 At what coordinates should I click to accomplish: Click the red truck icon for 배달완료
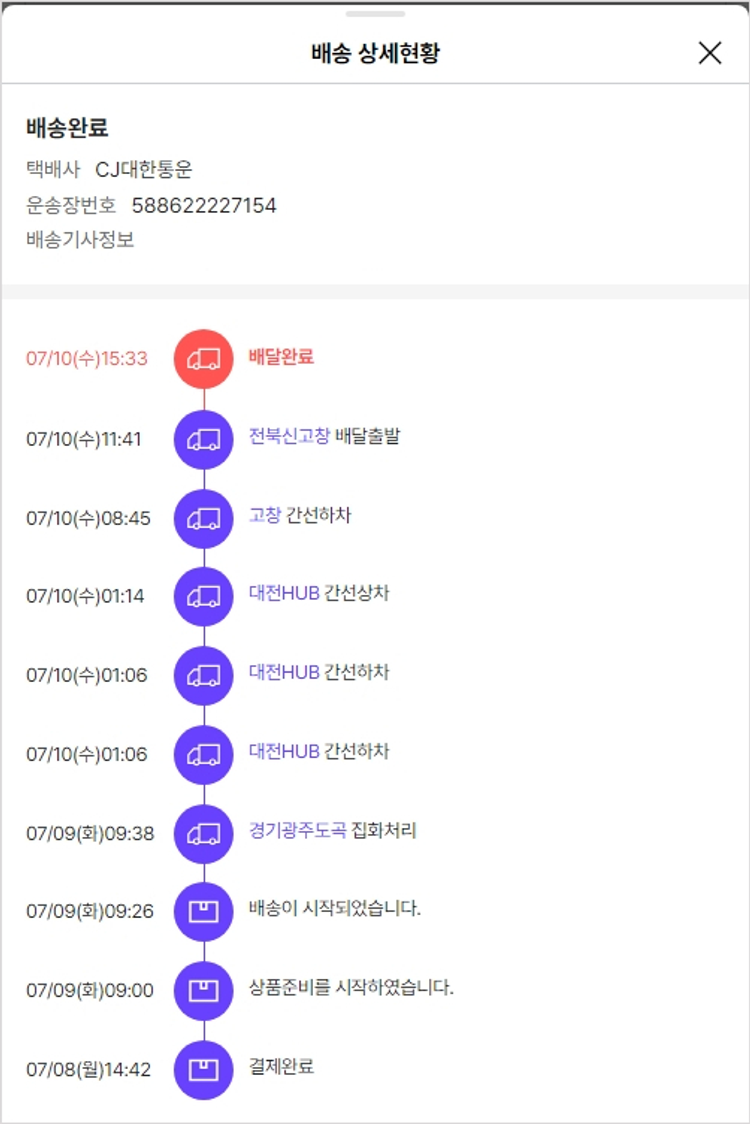(x=204, y=358)
